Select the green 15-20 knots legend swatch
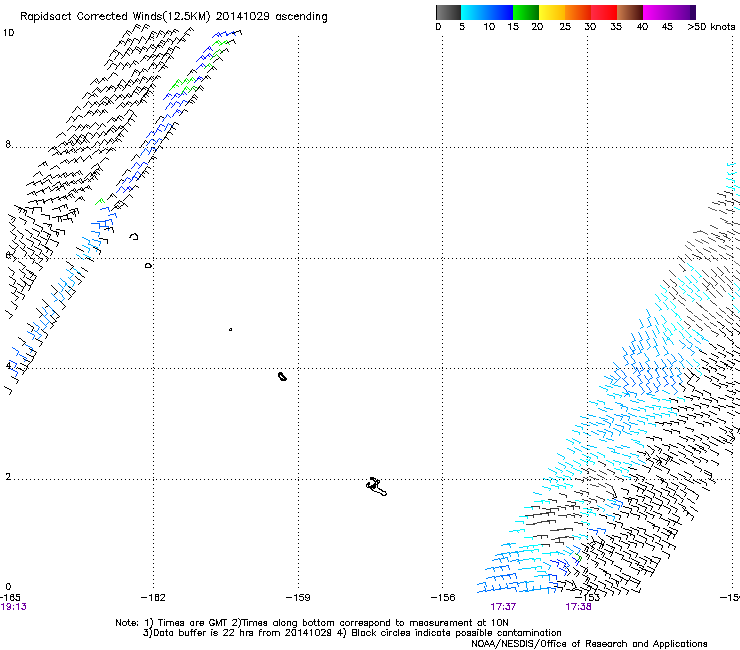This screenshot has height=650, width=740. coord(526,12)
